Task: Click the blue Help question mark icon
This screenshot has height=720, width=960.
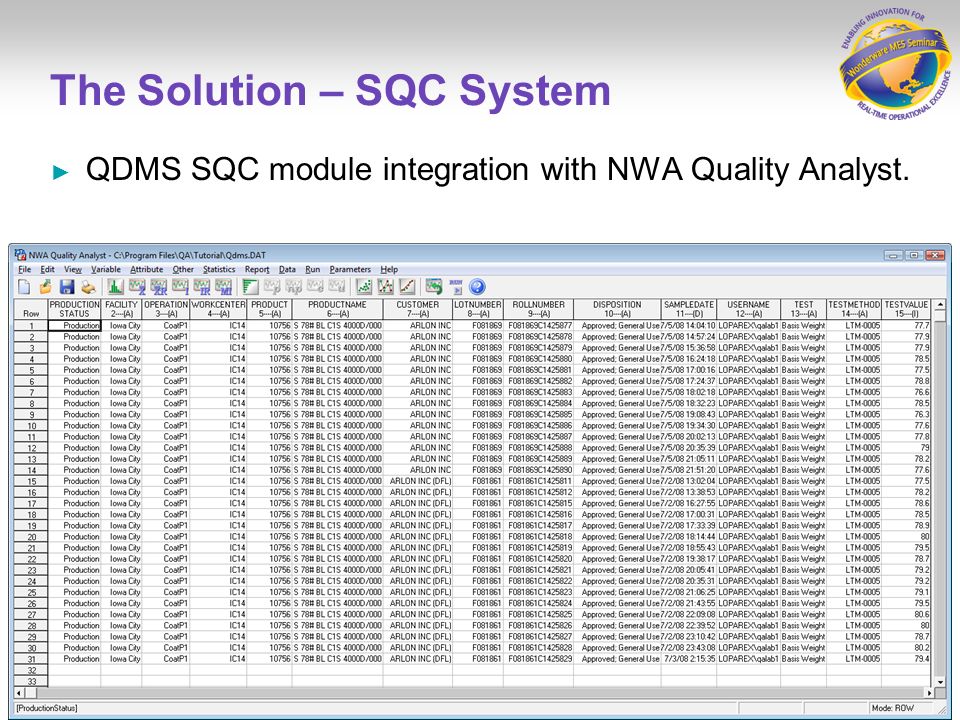Action: [x=477, y=287]
